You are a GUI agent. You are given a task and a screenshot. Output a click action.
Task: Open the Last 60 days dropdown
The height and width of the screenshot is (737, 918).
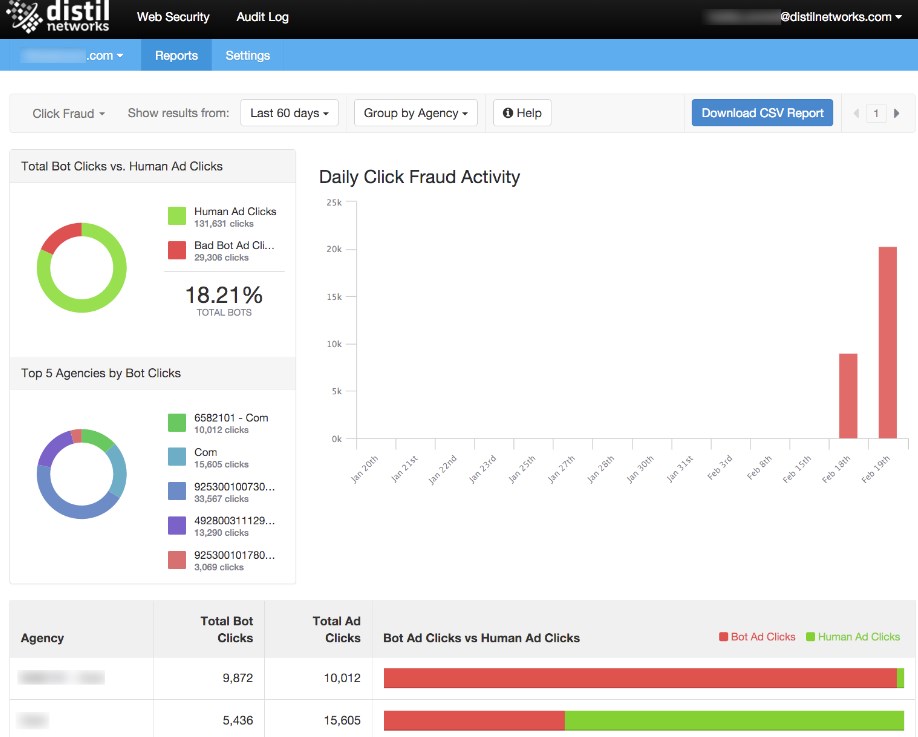click(289, 113)
